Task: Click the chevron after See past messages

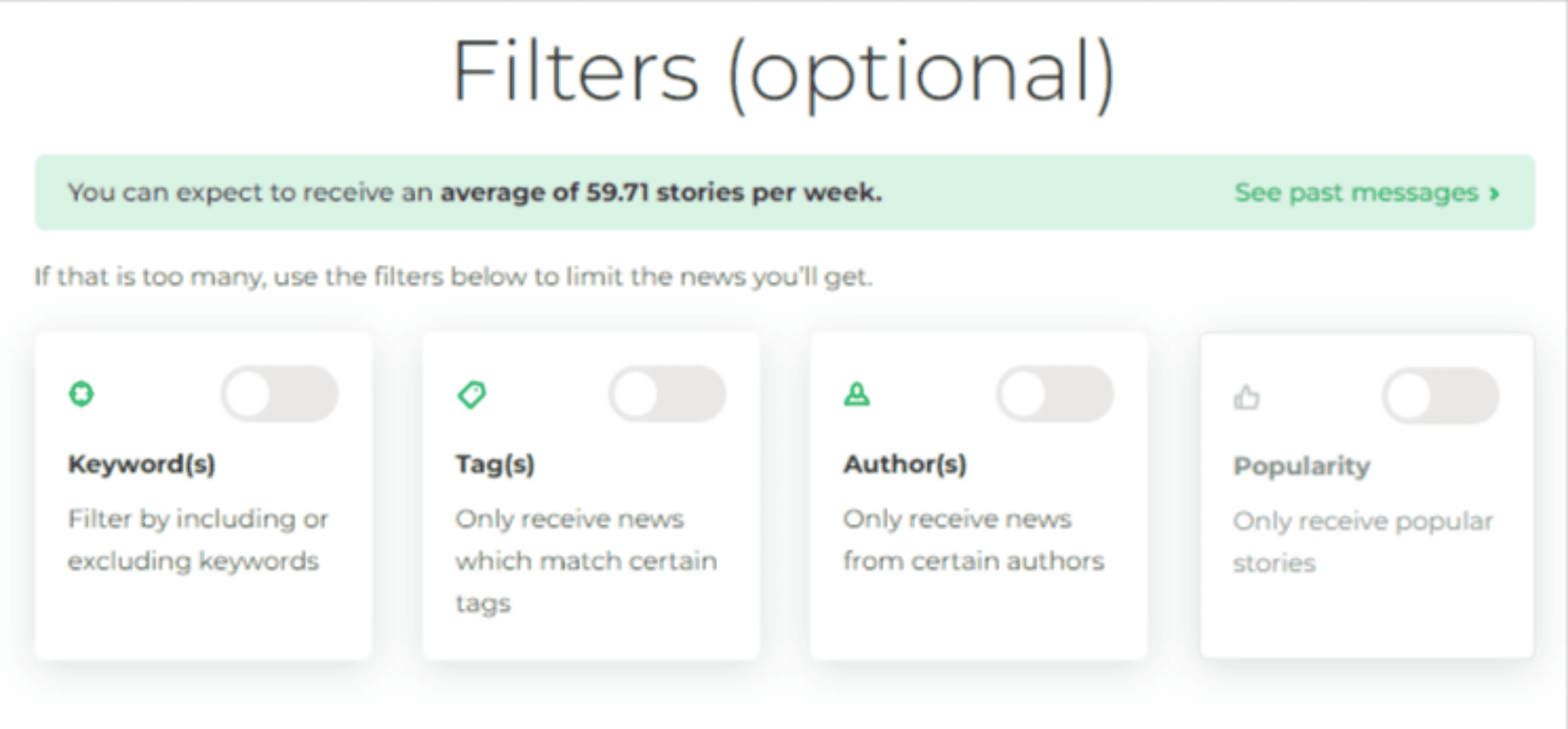Action: pyautogui.click(x=1494, y=193)
